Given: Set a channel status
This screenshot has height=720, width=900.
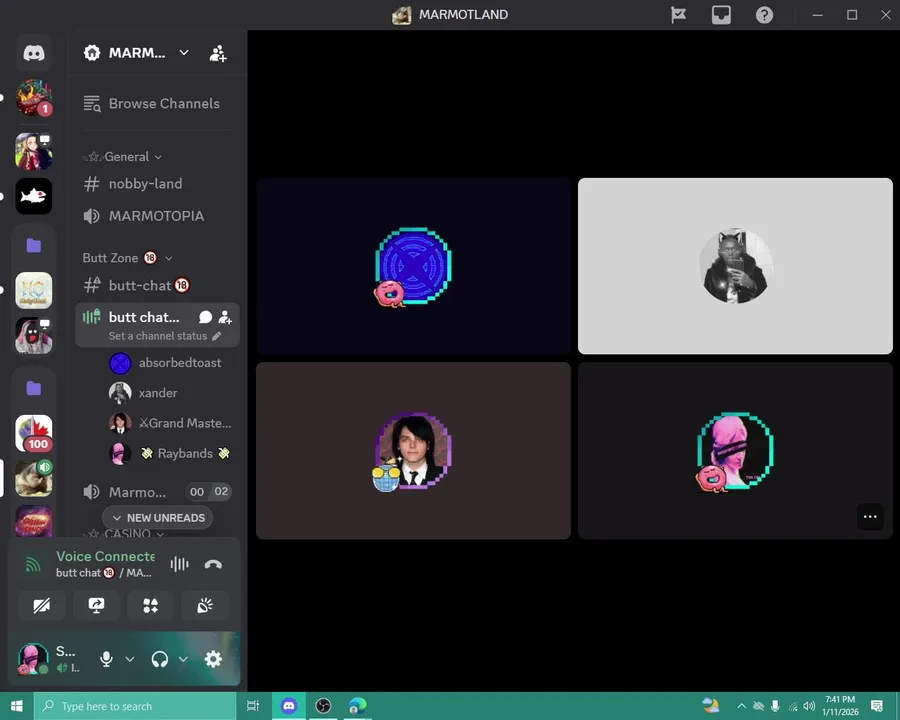Looking at the screenshot, I should [x=165, y=336].
